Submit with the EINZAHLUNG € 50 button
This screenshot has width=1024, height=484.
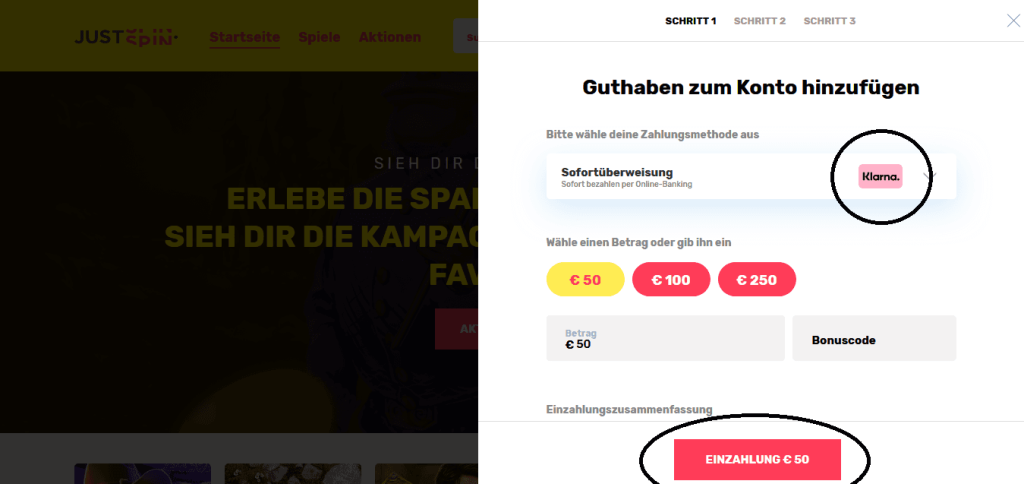pyautogui.click(x=757, y=459)
